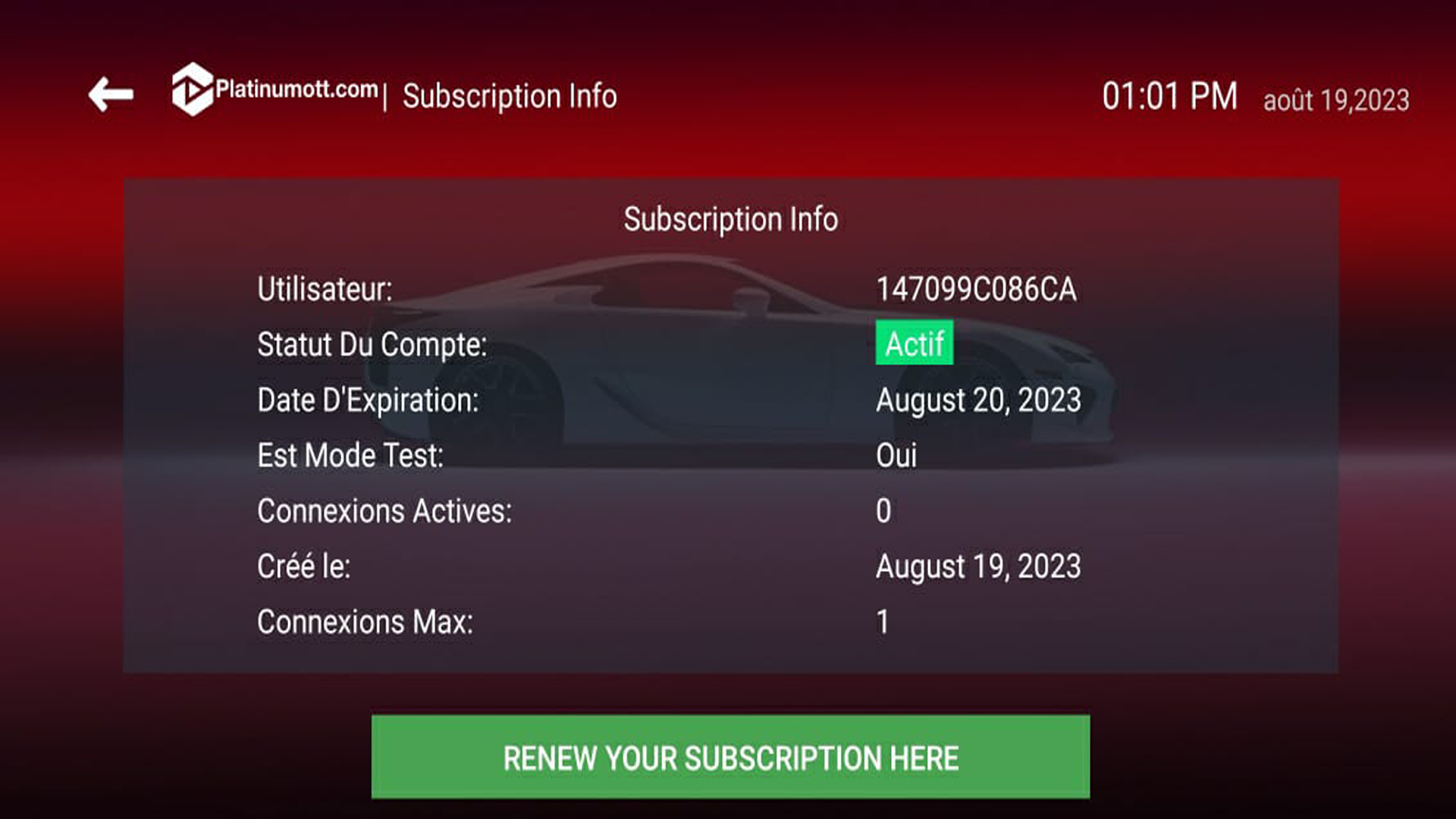Viewport: 1456px width, 819px height.
Task: Click the Date D'Expiration label
Action: pos(368,400)
